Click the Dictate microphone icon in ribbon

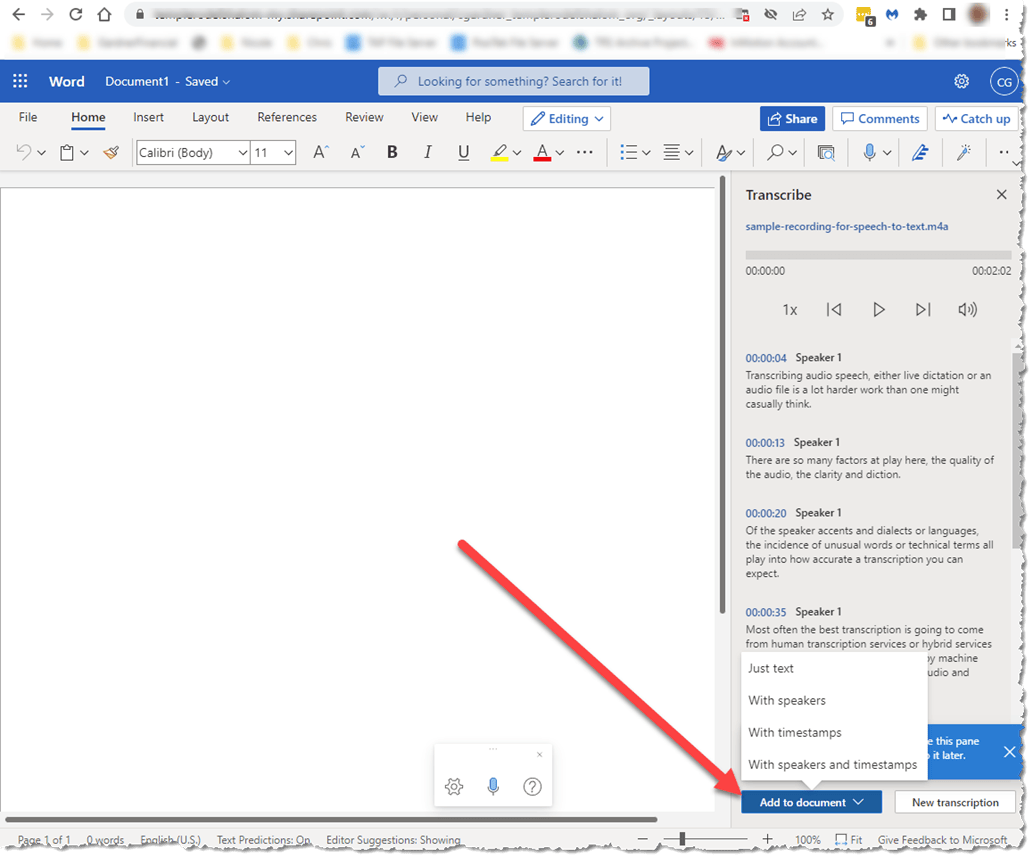pyautogui.click(x=869, y=152)
